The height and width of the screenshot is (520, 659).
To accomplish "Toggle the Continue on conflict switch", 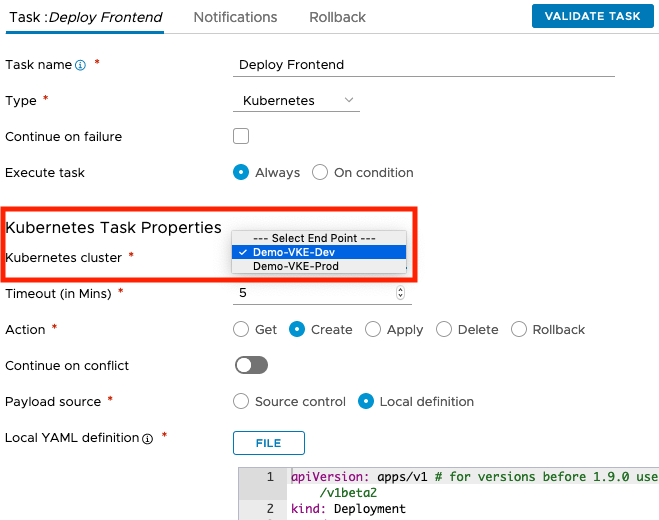I will coord(251,365).
